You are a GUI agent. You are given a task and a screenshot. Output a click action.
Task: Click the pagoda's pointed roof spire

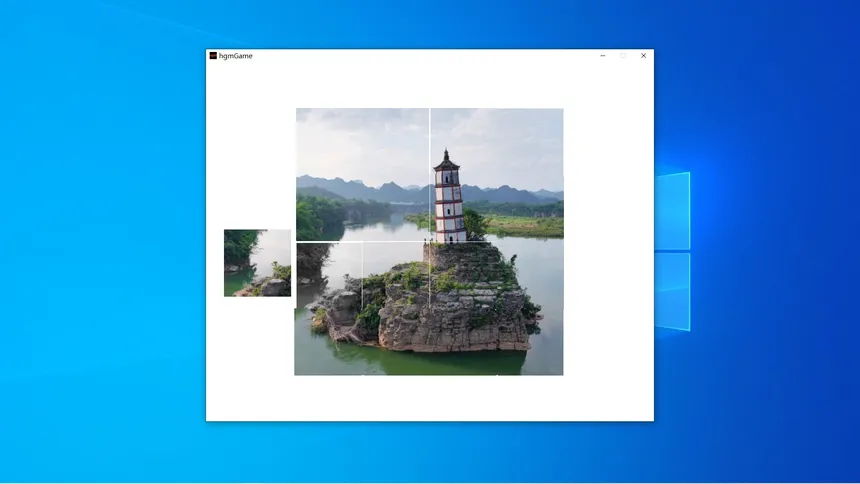click(x=446, y=155)
